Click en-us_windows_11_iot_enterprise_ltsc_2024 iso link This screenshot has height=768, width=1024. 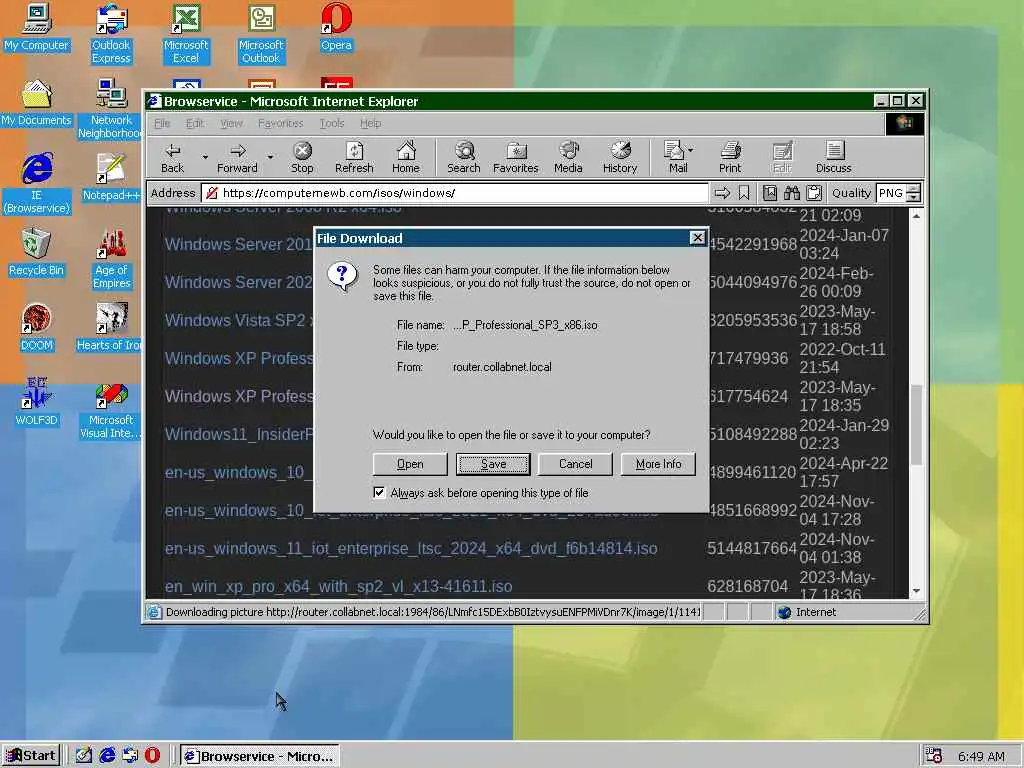tap(411, 549)
